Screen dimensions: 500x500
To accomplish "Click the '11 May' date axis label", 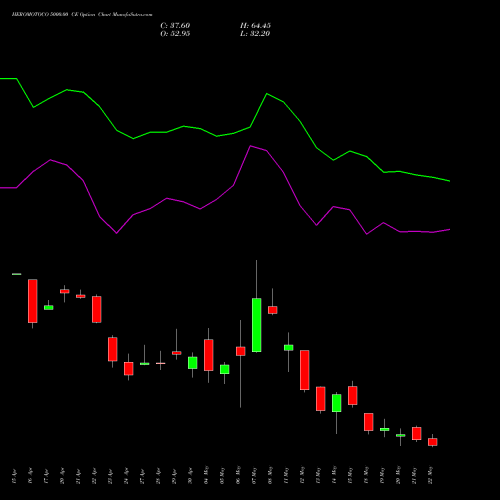I will (x=286, y=475).
